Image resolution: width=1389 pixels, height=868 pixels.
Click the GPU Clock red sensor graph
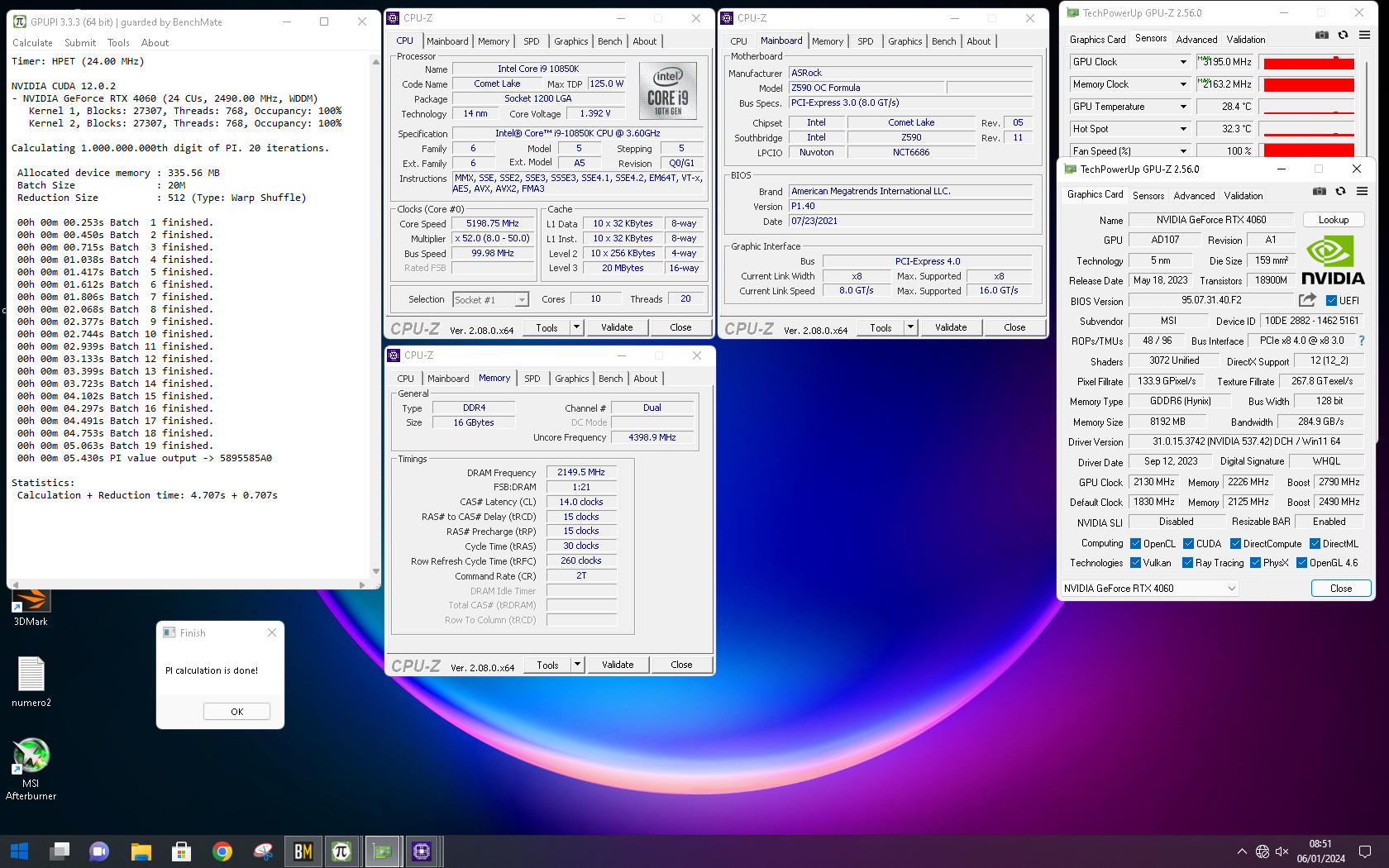[x=1309, y=62]
